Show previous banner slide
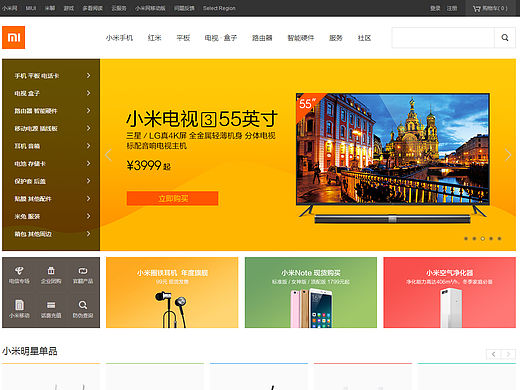The image size is (520, 390). tap(108, 155)
